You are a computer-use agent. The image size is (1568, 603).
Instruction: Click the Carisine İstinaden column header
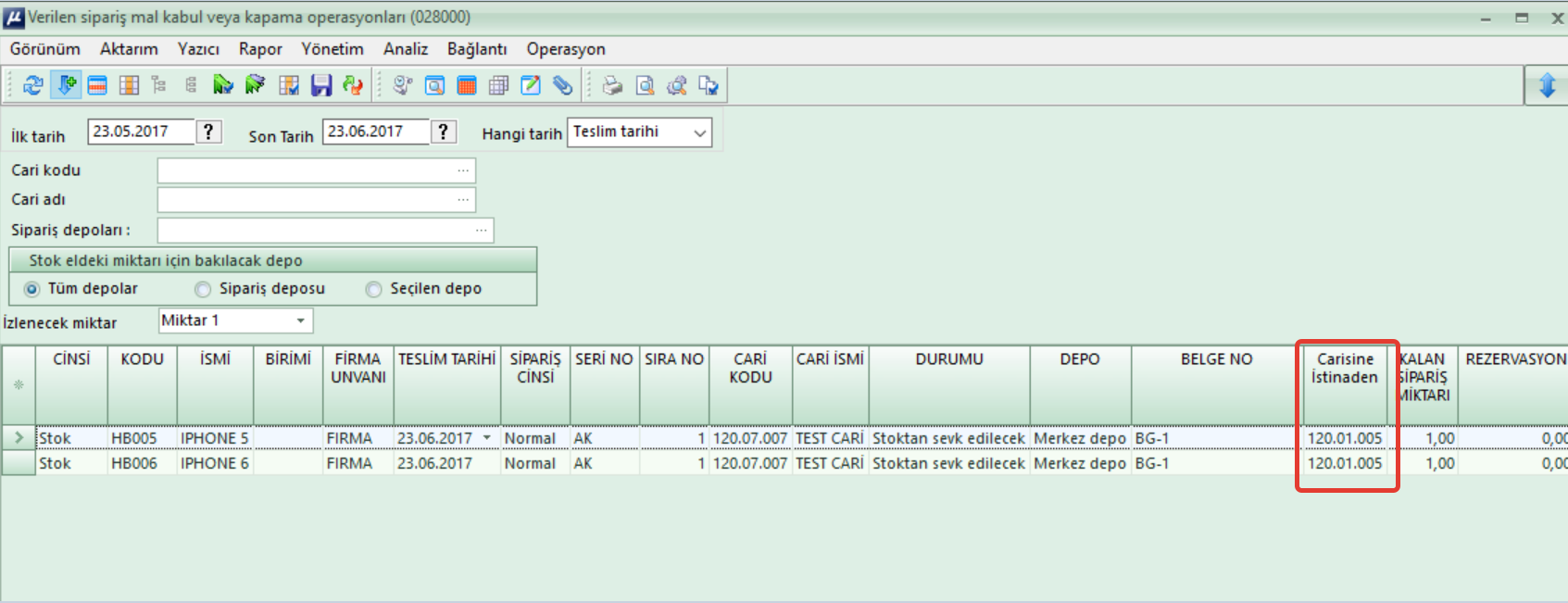click(x=1345, y=368)
